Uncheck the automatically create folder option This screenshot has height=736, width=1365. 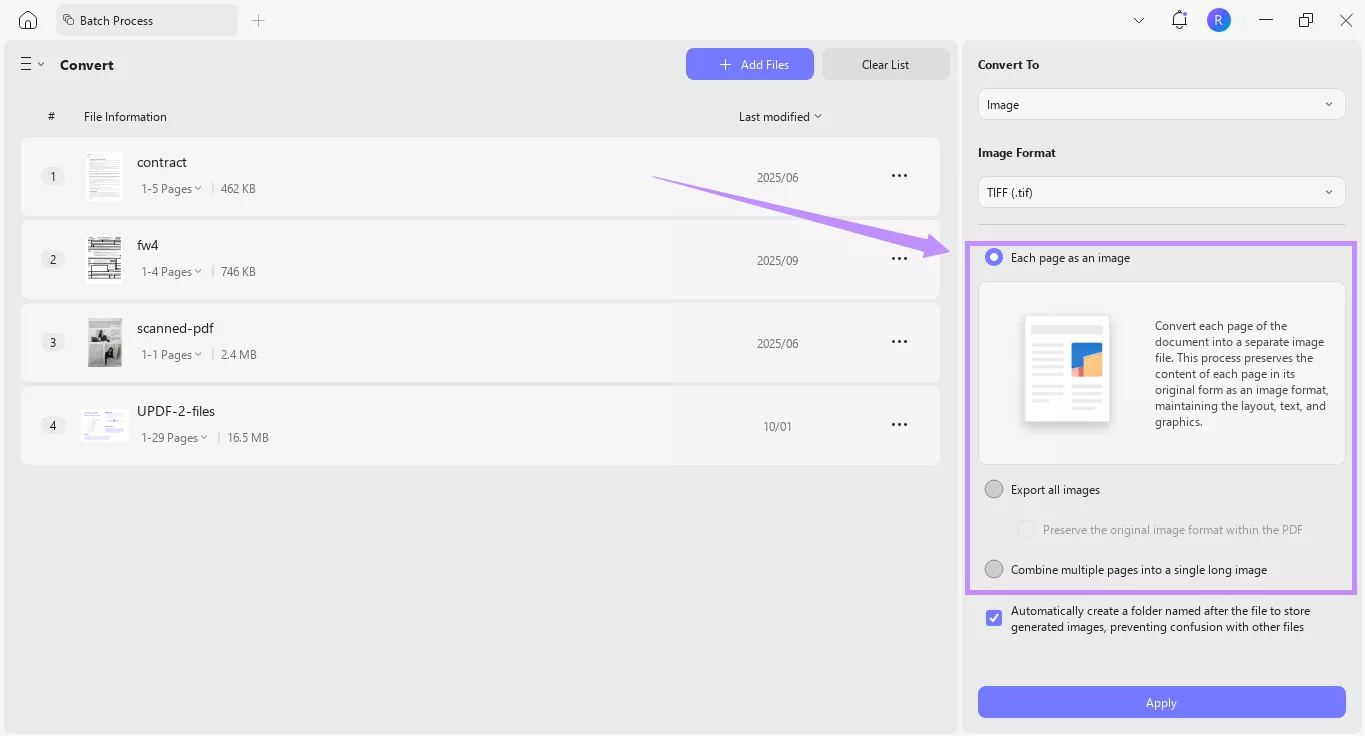993,618
